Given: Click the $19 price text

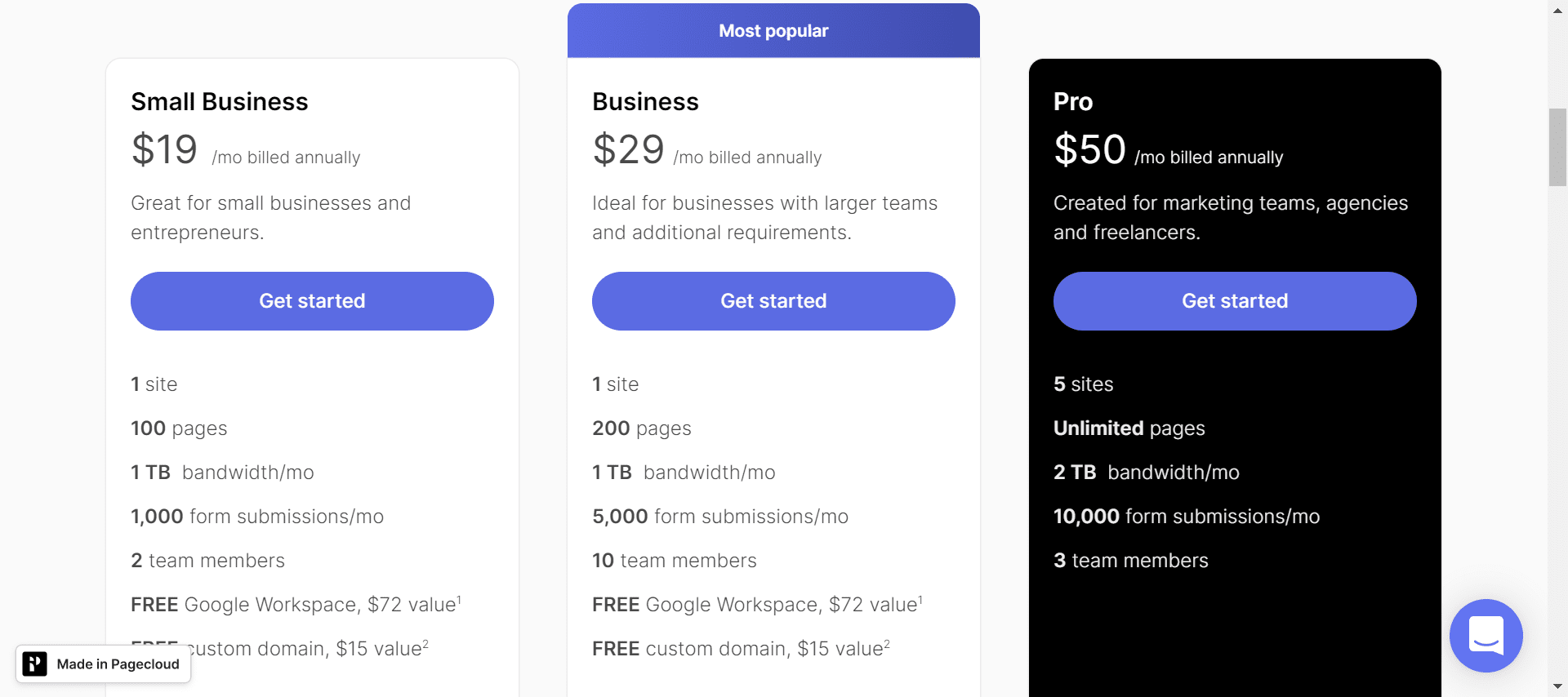Looking at the screenshot, I should [x=164, y=150].
